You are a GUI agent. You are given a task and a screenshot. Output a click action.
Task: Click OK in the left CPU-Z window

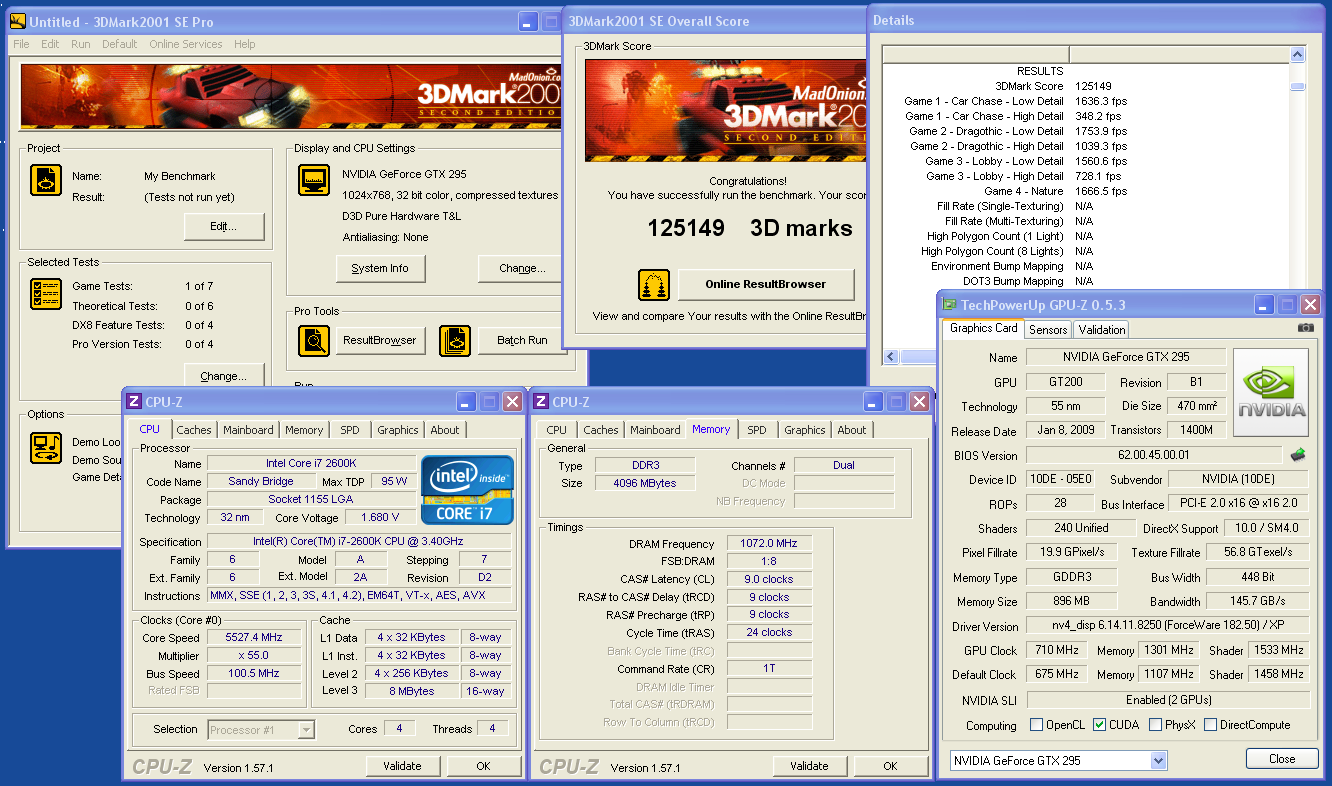[x=483, y=766]
